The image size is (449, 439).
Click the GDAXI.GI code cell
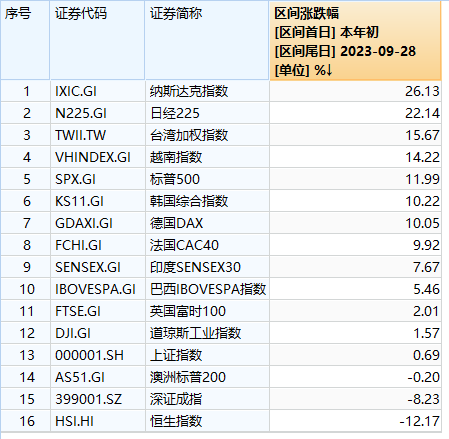point(98,223)
